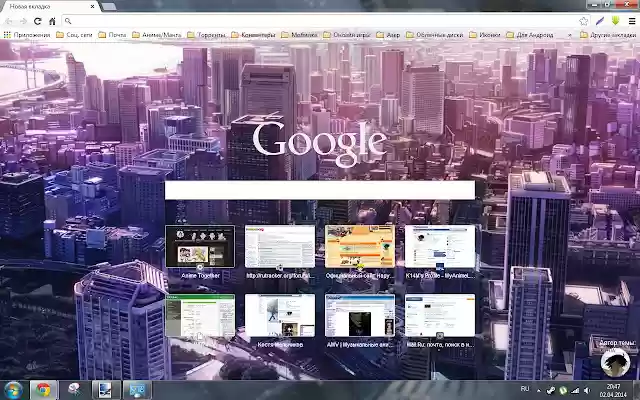Open the home page via house icon
Viewport: 640px width, 400px height.
tap(52, 21)
